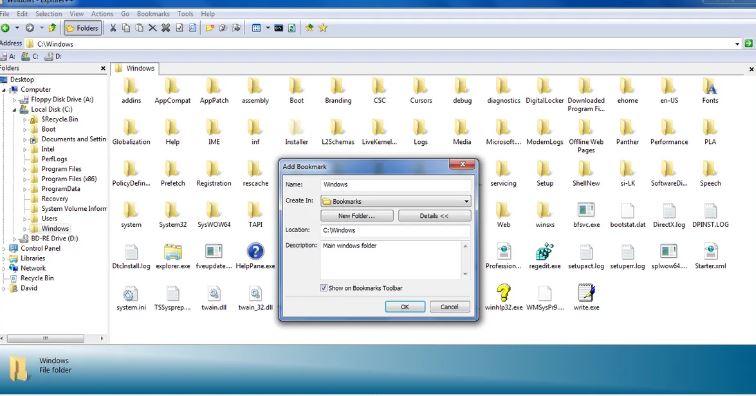
Task: Click the green Back navigation arrow
Action: [5, 28]
